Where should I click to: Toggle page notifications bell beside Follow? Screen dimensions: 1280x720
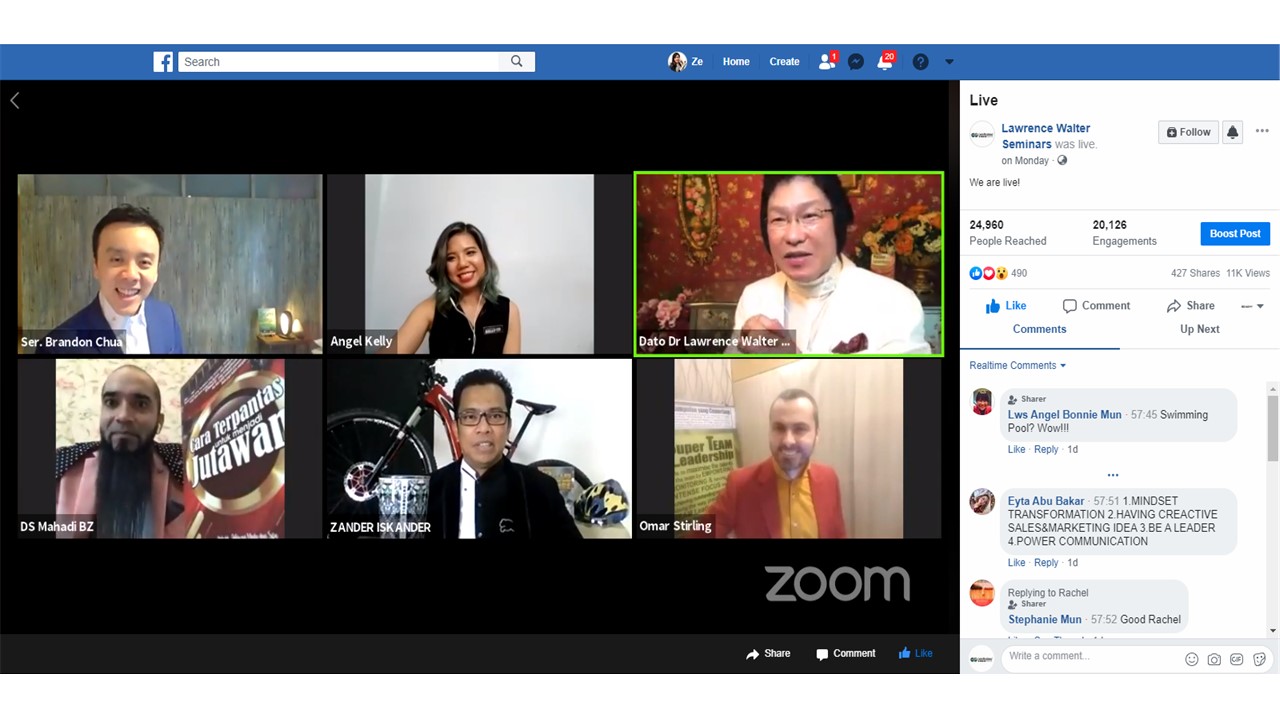1233,132
